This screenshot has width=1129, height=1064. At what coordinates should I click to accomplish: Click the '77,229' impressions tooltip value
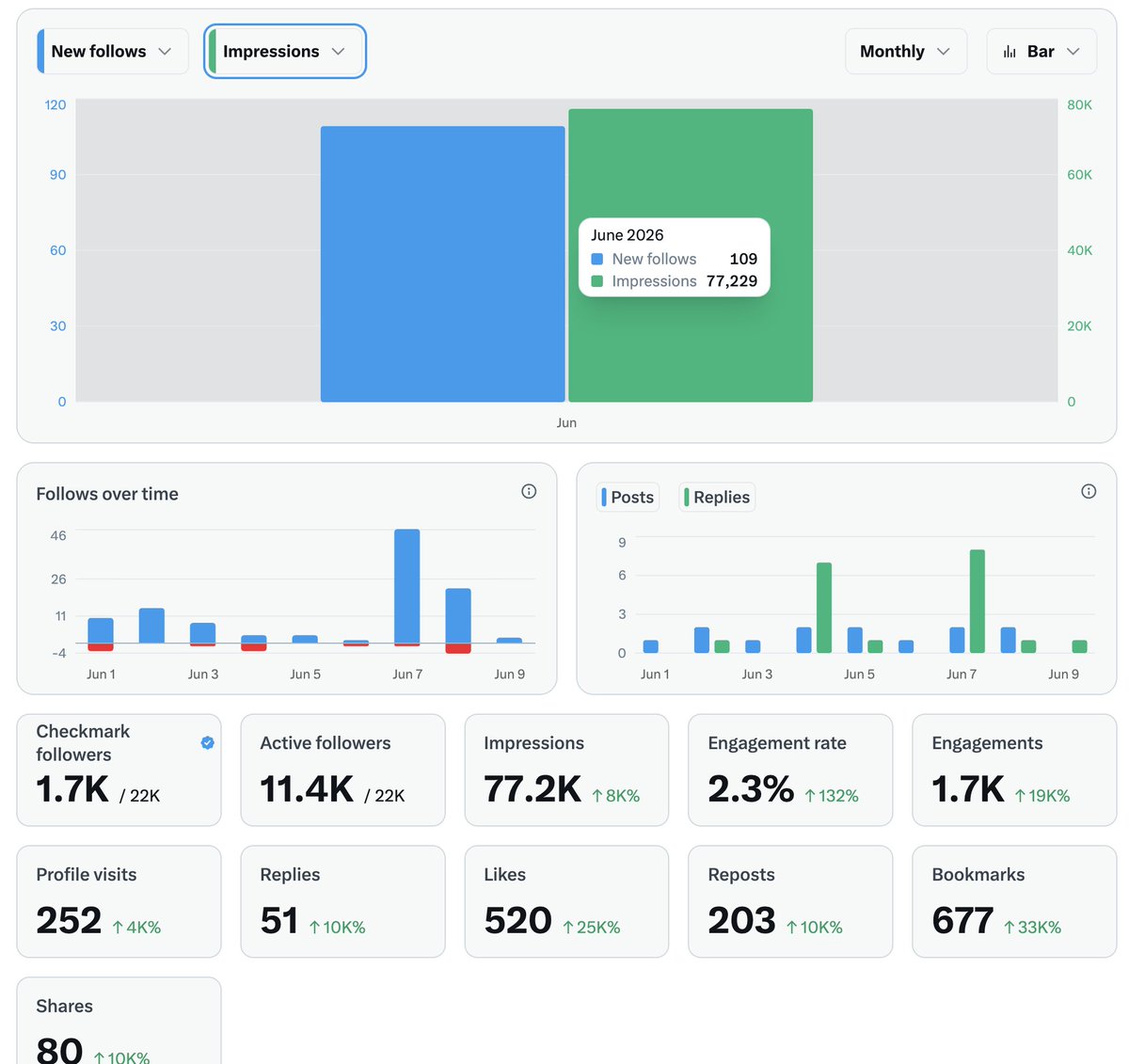point(732,281)
